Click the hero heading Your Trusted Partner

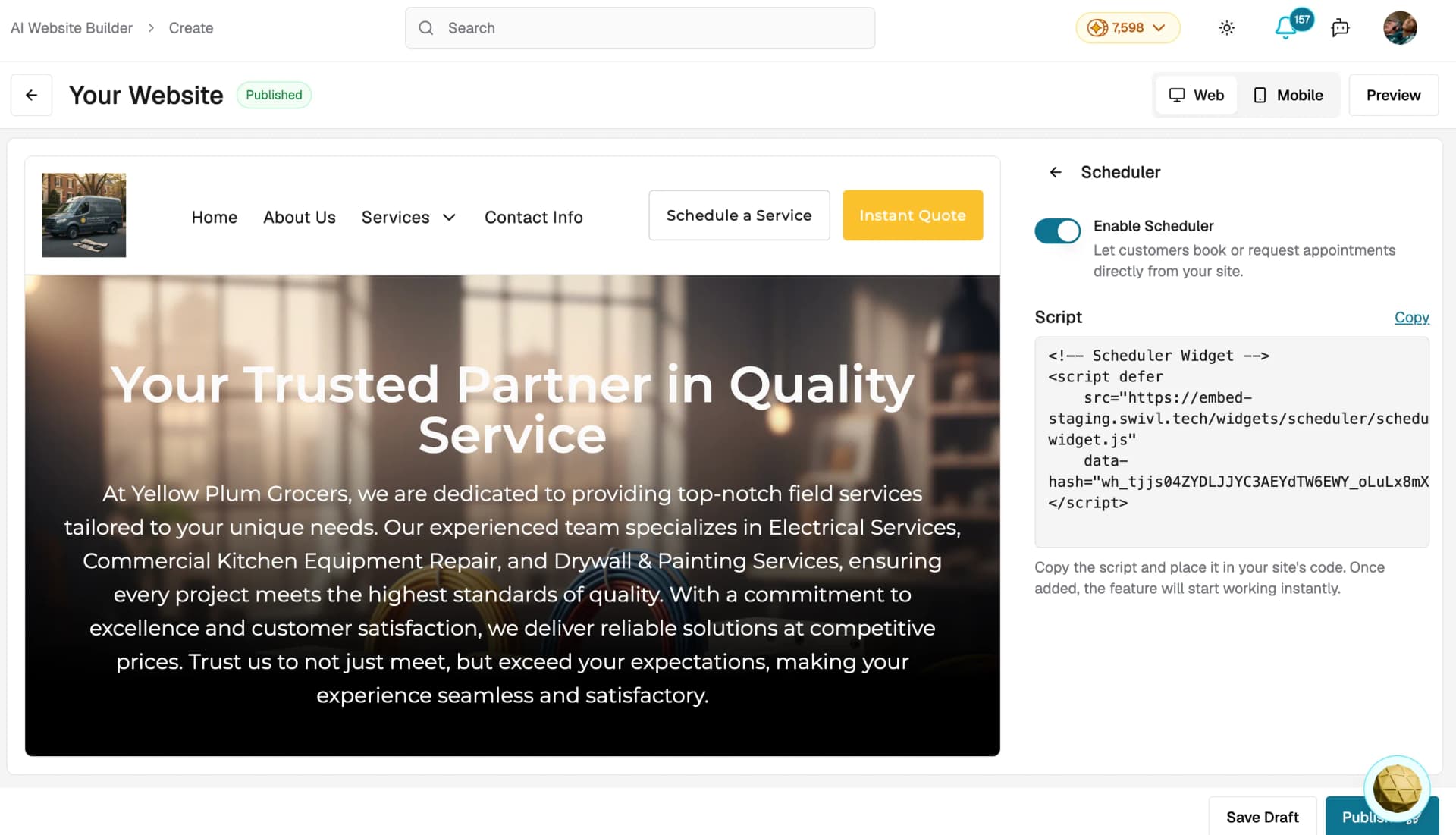click(512, 410)
